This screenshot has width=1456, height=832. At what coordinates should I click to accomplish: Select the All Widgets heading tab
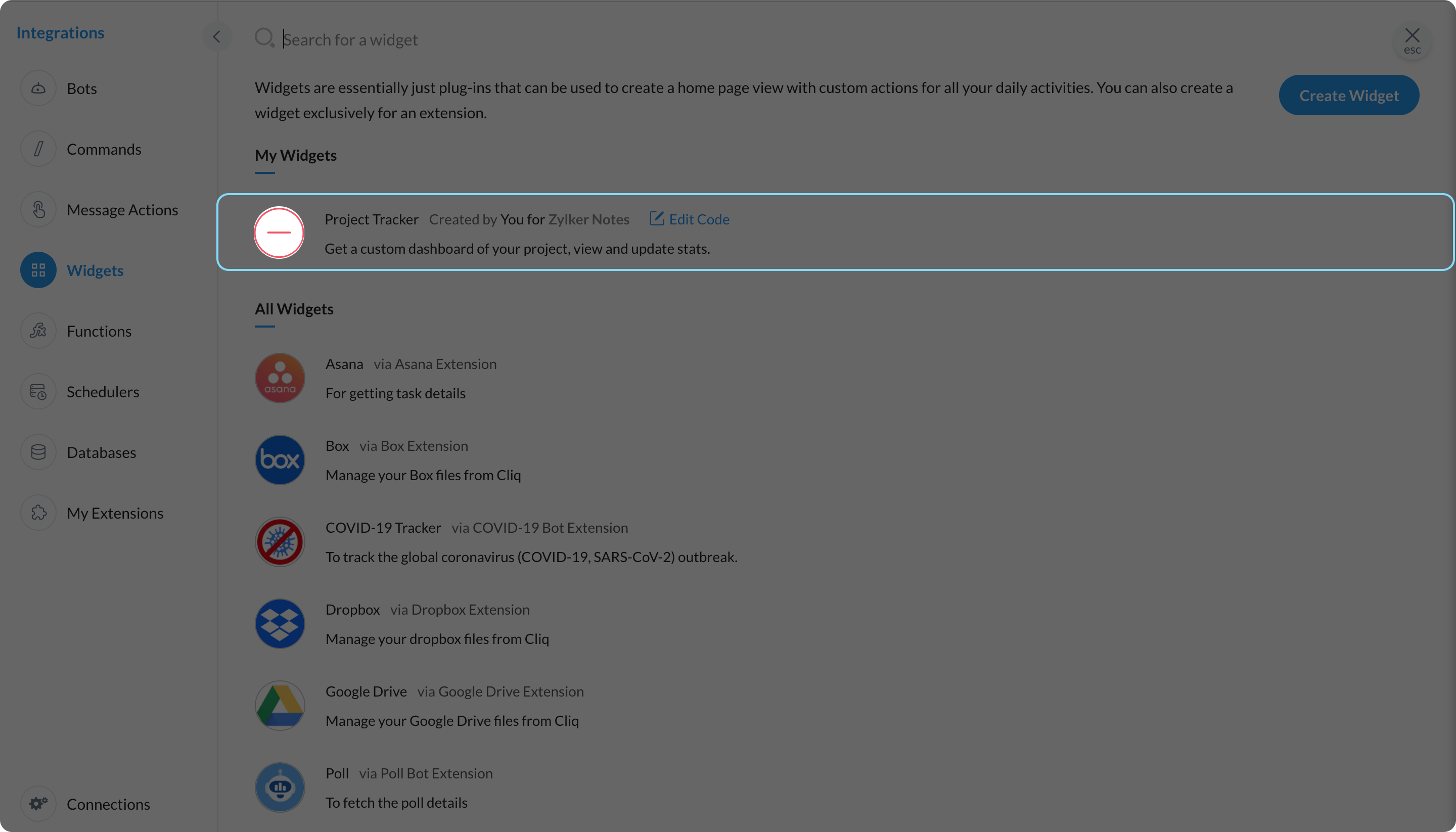pyautogui.click(x=294, y=309)
